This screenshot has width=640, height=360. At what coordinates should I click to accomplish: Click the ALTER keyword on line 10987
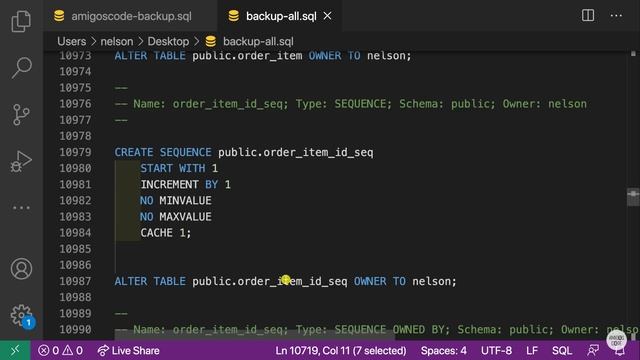point(131,281)
